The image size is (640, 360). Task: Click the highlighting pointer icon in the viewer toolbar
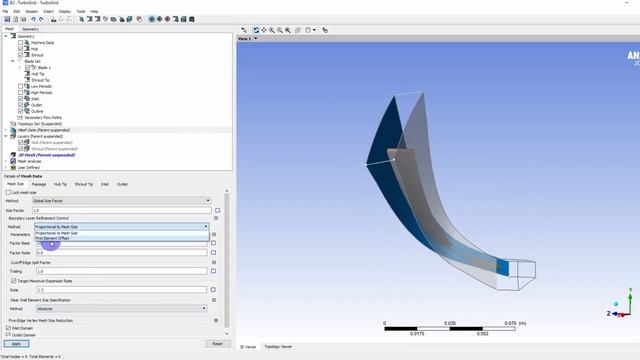pos(325,30)
